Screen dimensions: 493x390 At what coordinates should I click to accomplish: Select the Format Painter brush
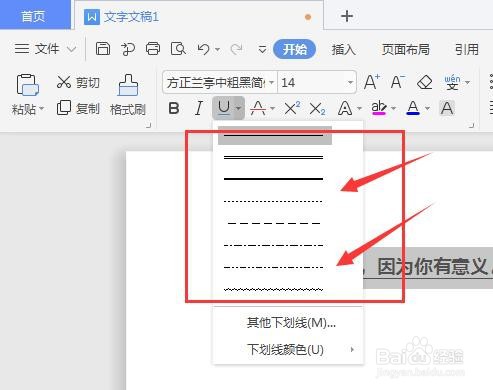tap(128, 95)
